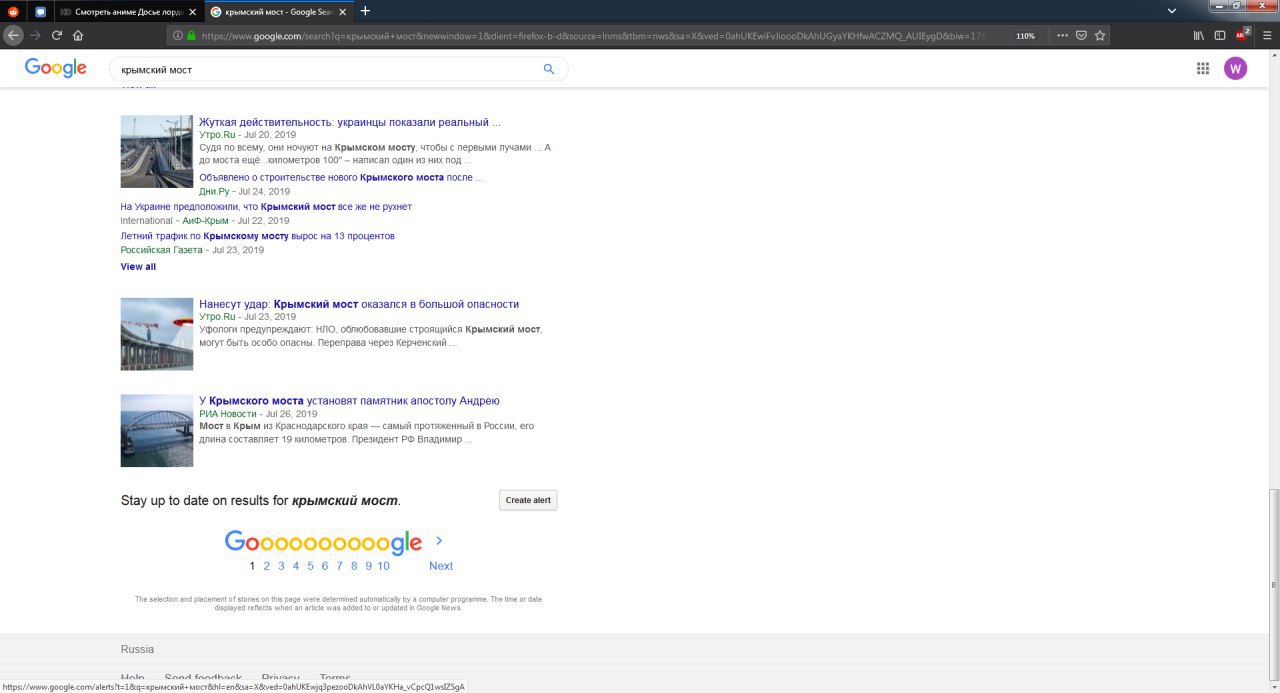1280x693 pixels.
Task: Open the site information icon in URL bar
Action: [x=178, y=35]
